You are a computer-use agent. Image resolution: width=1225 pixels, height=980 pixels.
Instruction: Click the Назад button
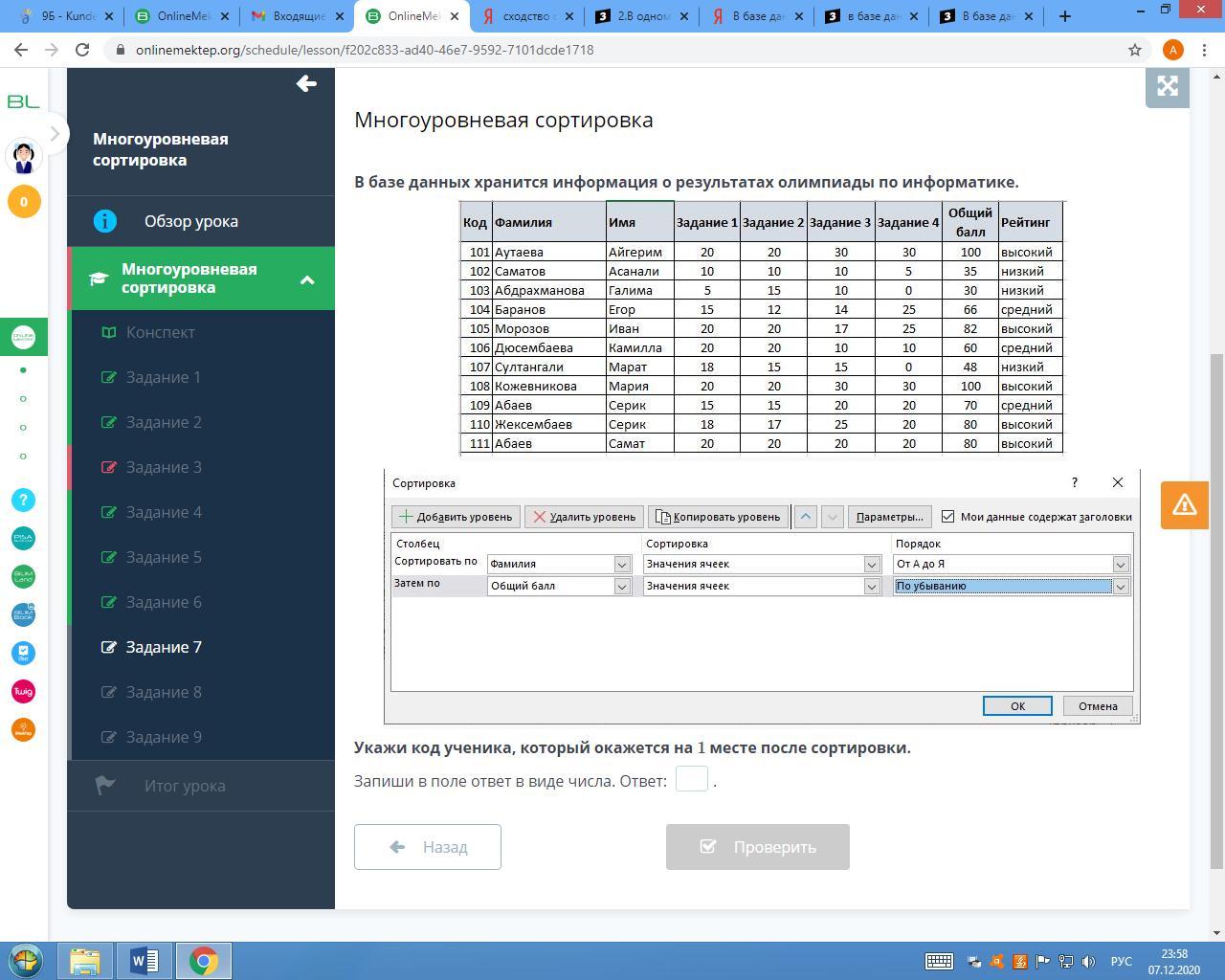click(428, 847)
